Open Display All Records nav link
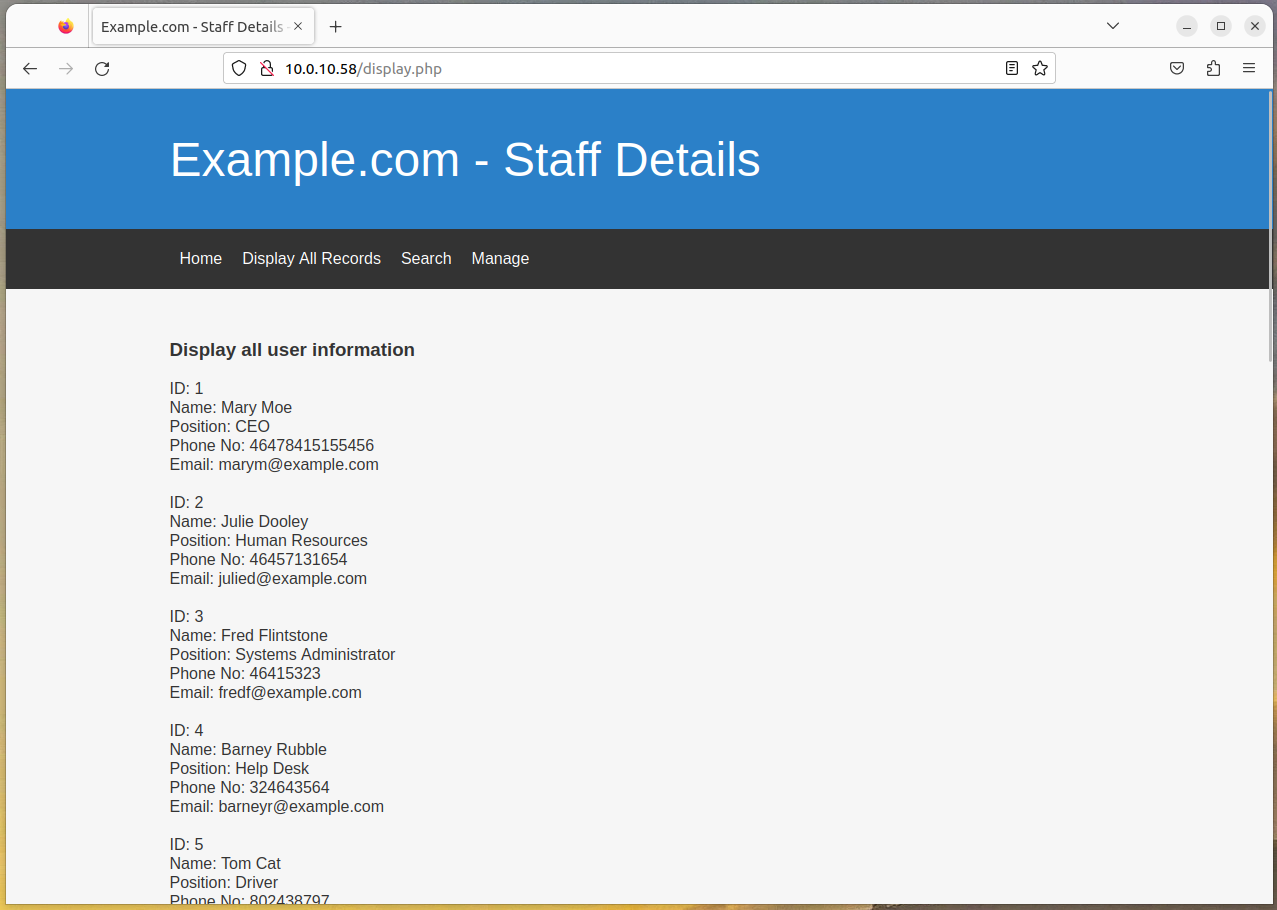Image resolution: width=1277 pixels, height=910 pixels. (x=311, y=259)
